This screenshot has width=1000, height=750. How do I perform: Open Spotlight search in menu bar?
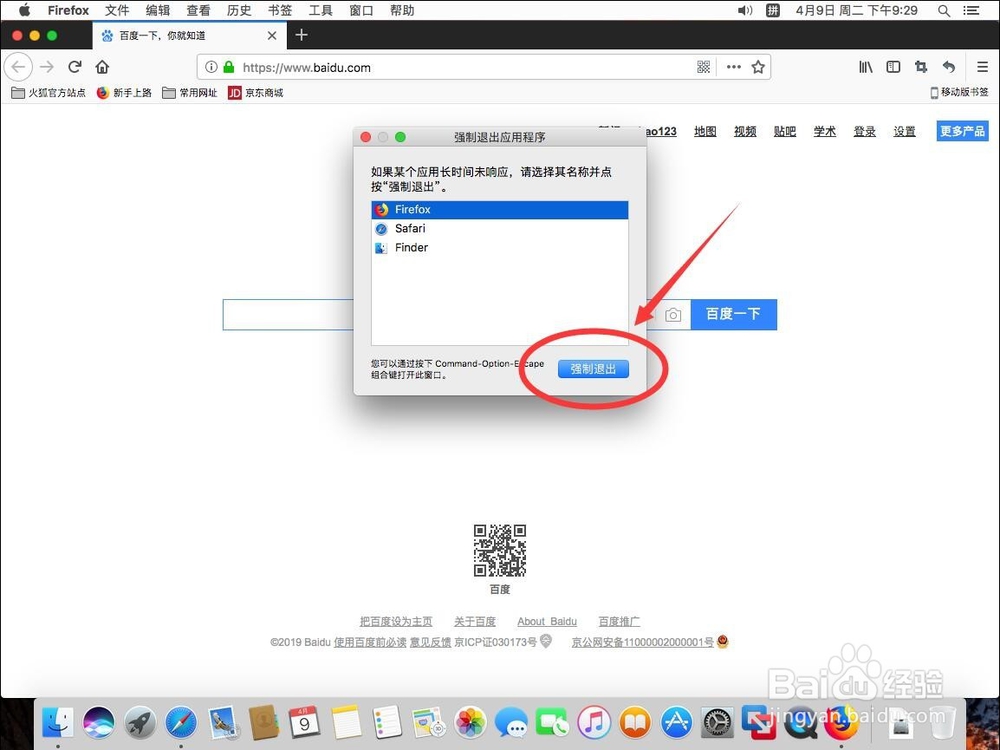click(944, 10)
